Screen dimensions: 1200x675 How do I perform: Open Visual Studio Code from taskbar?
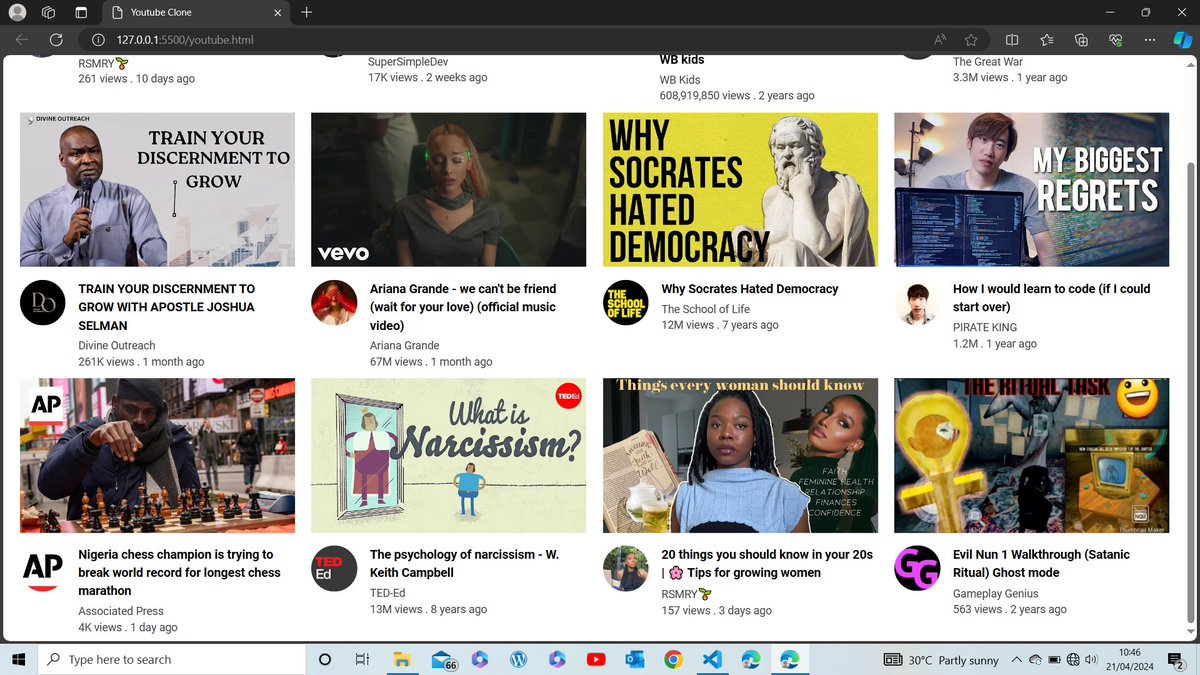[712, 660]
